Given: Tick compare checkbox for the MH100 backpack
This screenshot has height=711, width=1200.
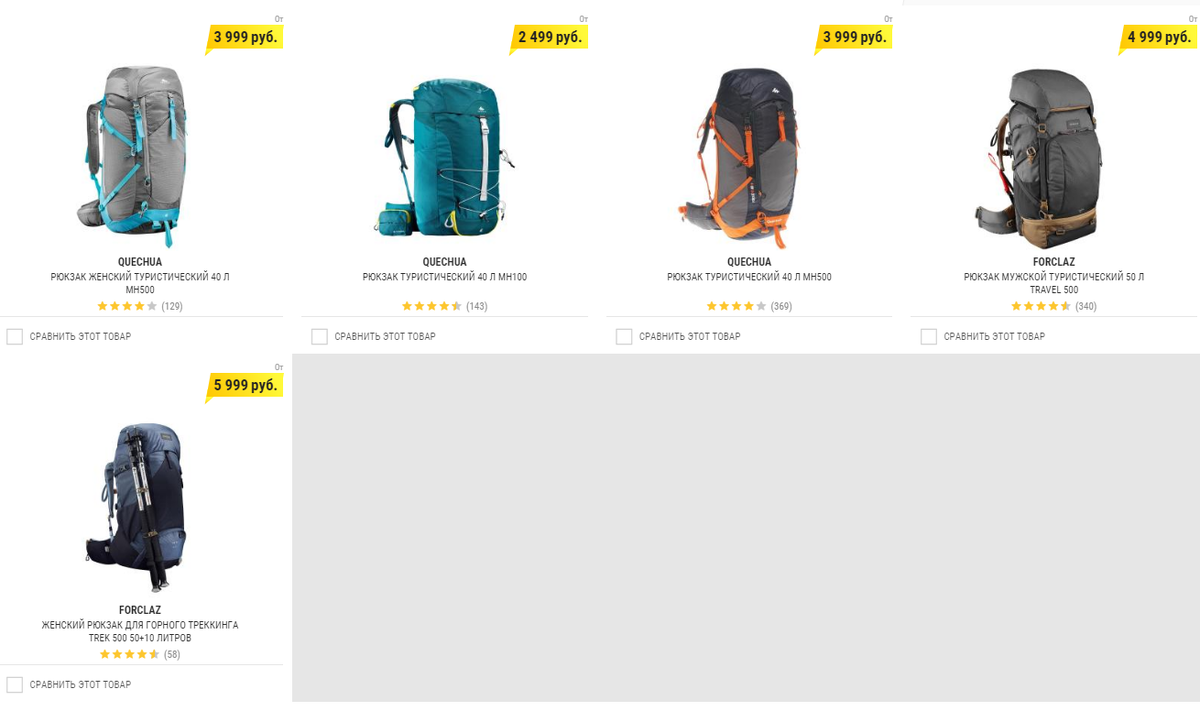Looking at the screenshot, I should click(319, 336).
